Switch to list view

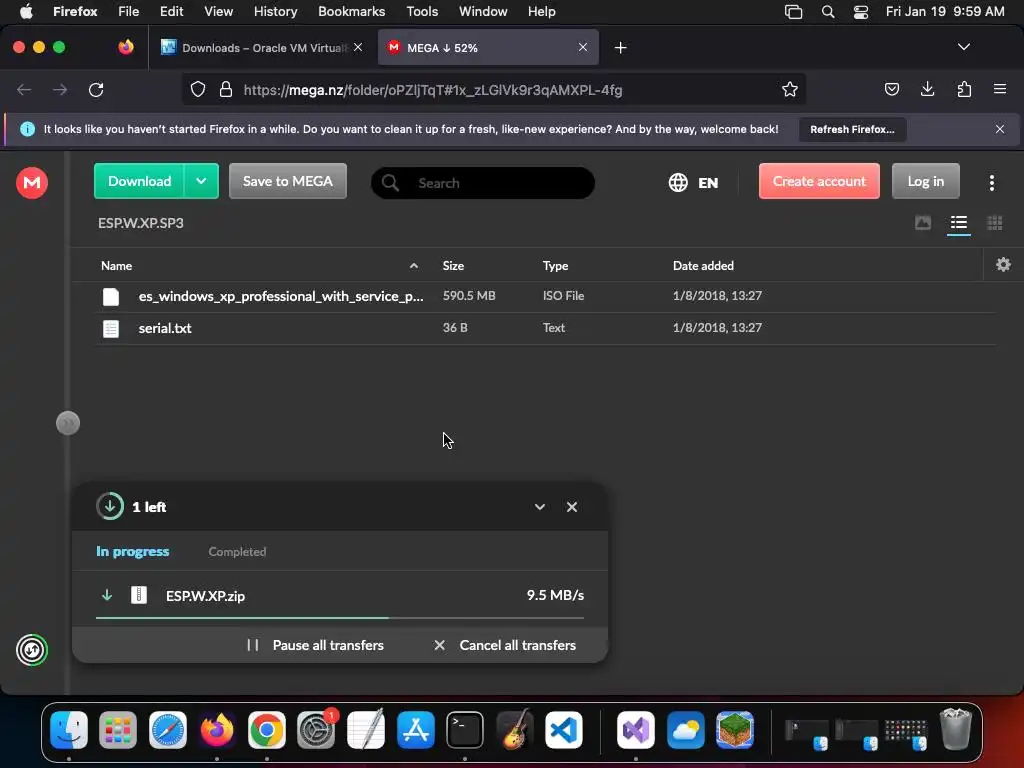pos(959,223)
